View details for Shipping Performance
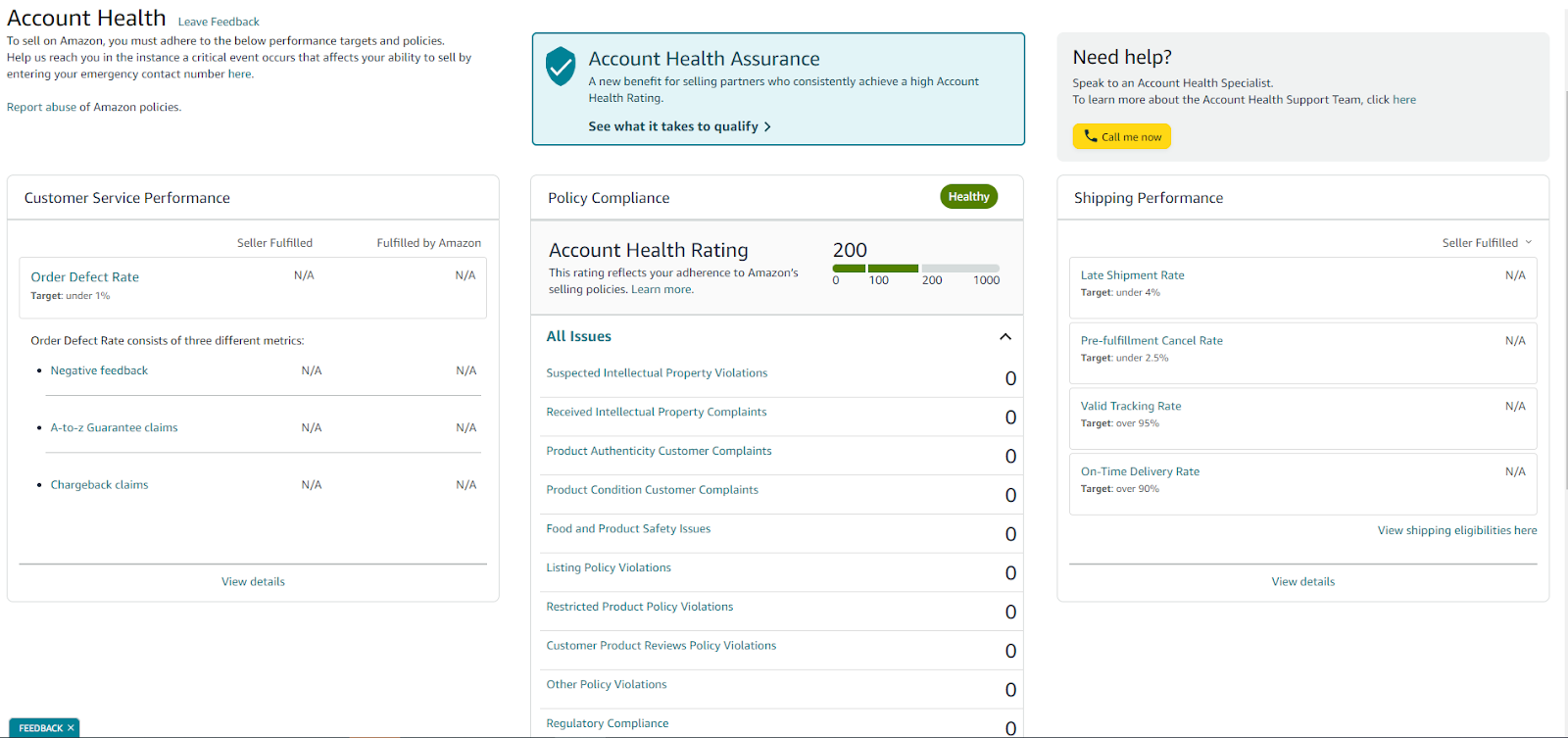 click(1303, 582)
